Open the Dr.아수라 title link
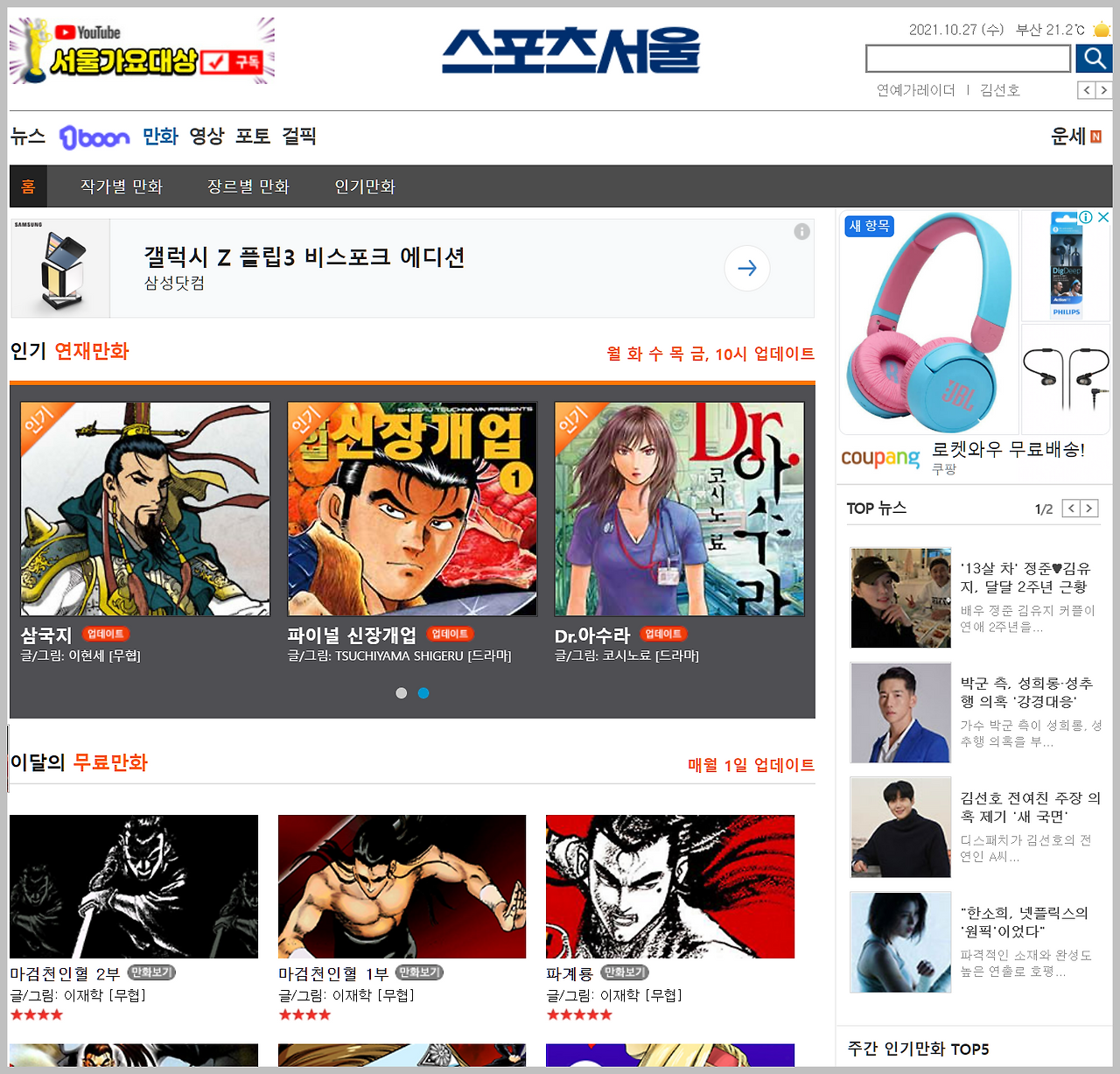This screenshot has width=1120, height=1074. coord(592,635)
